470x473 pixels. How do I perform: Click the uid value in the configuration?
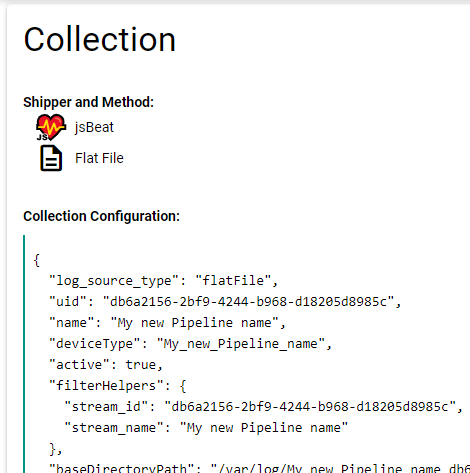(x=248, y=301)
